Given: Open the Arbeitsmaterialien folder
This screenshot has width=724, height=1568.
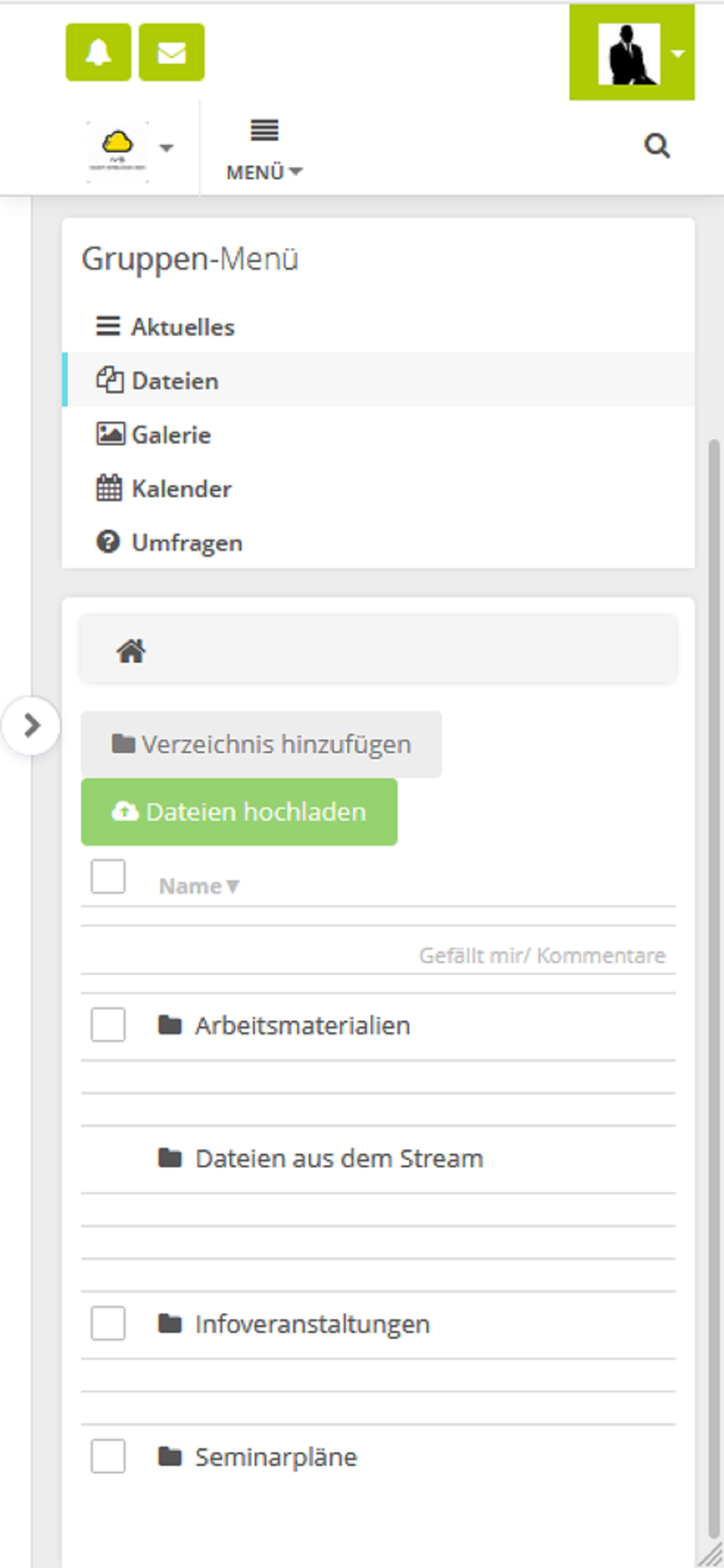Looking at the screenshot, I should click(302, 1025).
